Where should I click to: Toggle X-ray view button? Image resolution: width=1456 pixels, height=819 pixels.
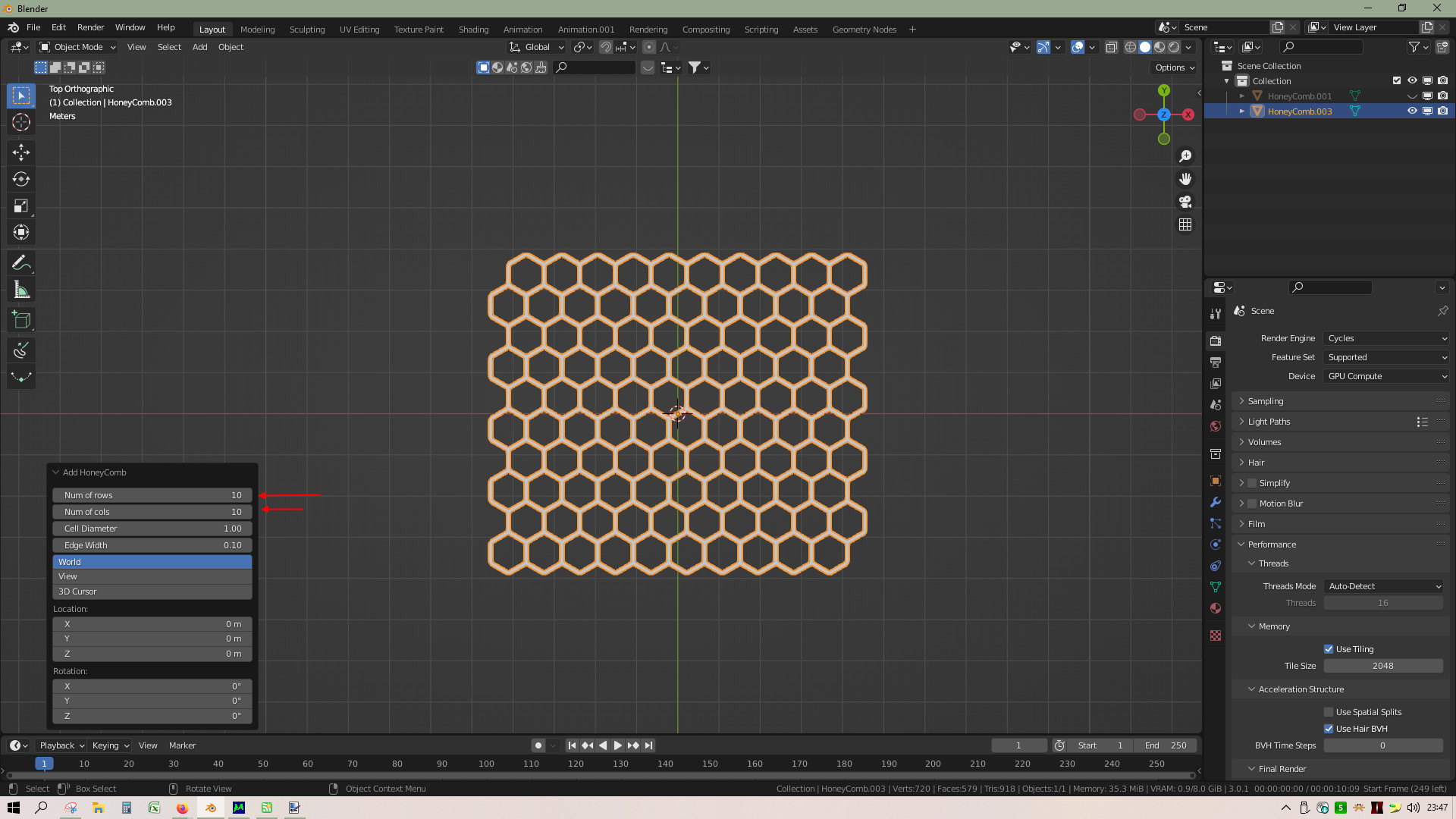[x=1112, y=47]
